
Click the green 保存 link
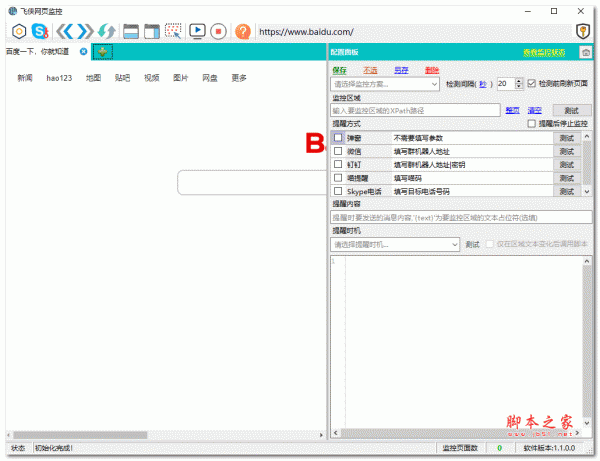[339, 70]
